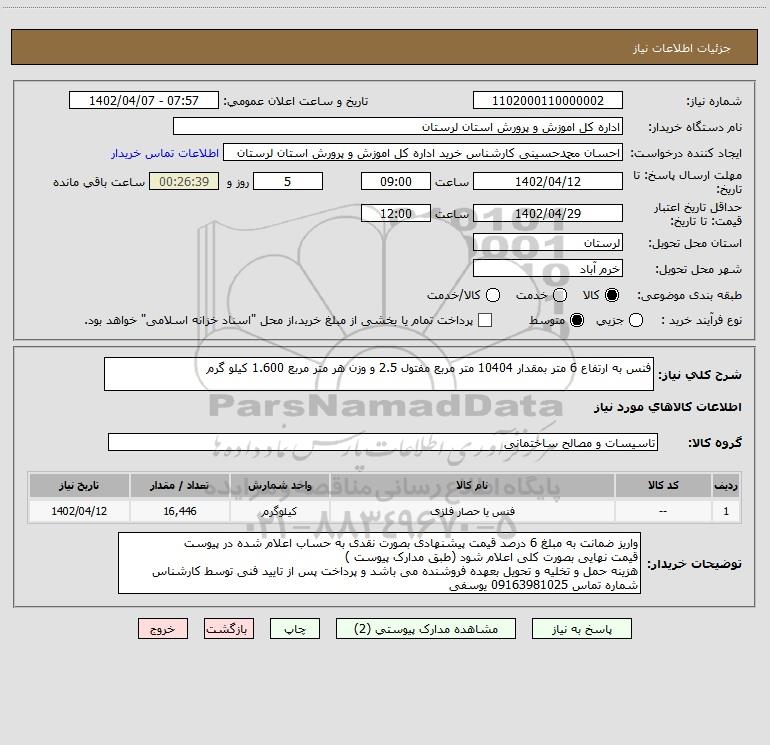The width and height of the screenshot is (770, 745).
Task: Click the تعداد / مقدار column header
Action: point(180,485)
